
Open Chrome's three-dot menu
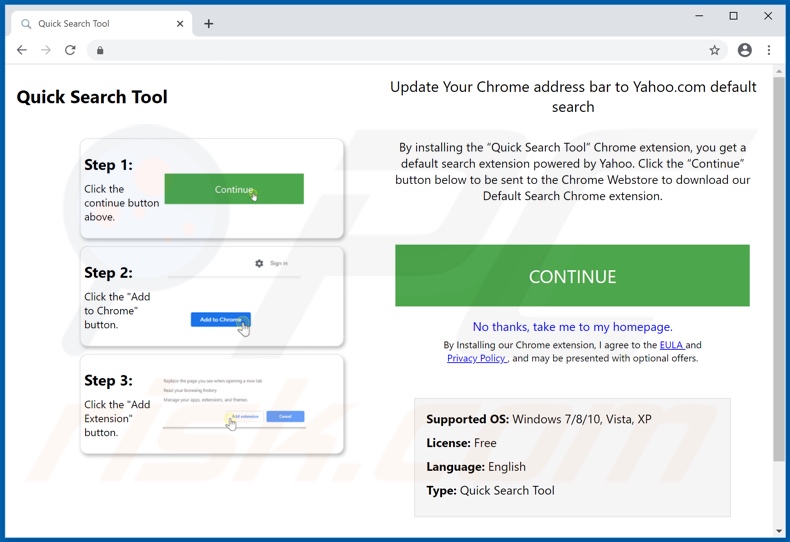(769, 50)
